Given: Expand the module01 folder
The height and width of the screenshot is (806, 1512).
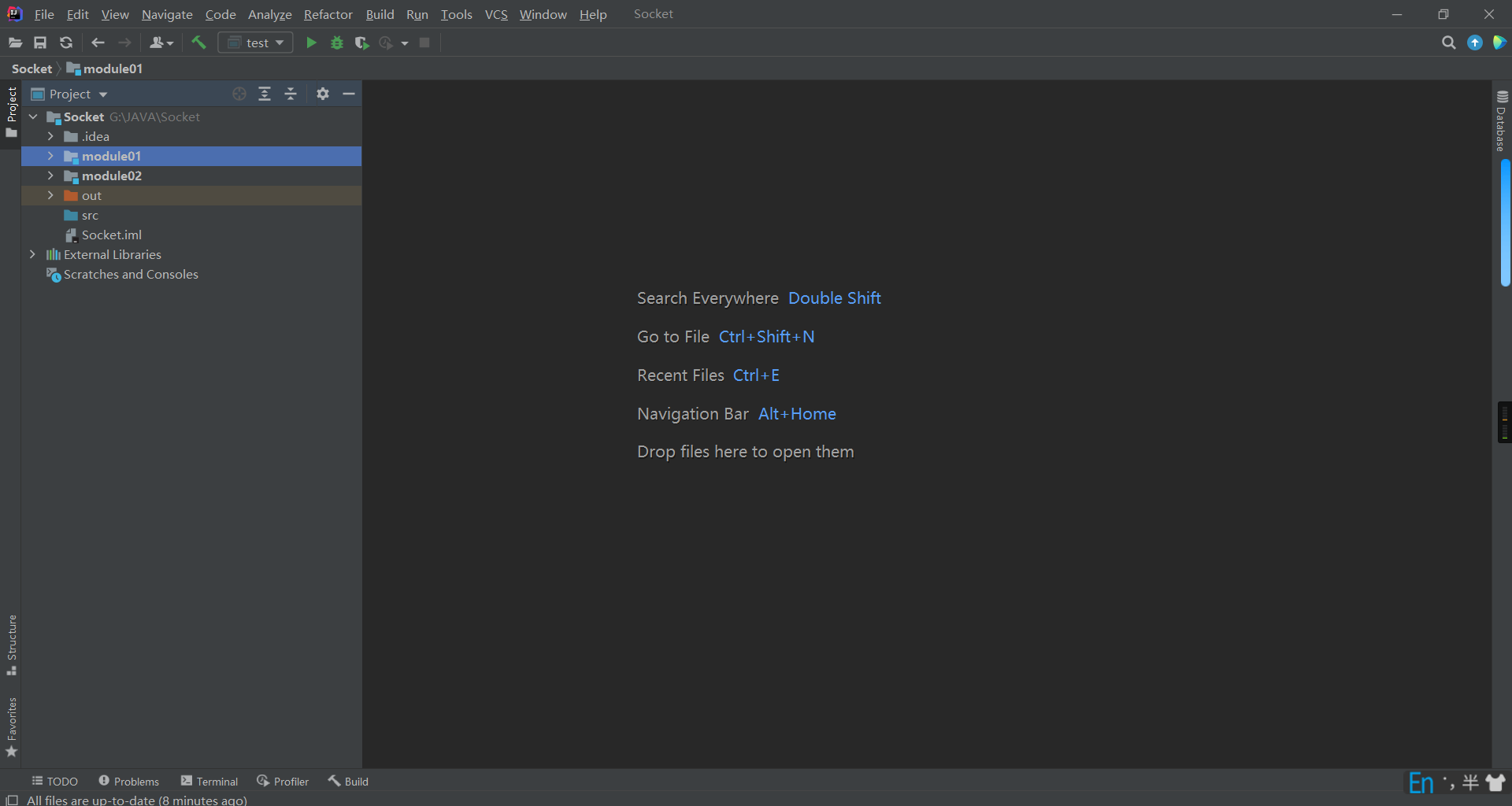Looking at the screenshot, I should (50, 156).
